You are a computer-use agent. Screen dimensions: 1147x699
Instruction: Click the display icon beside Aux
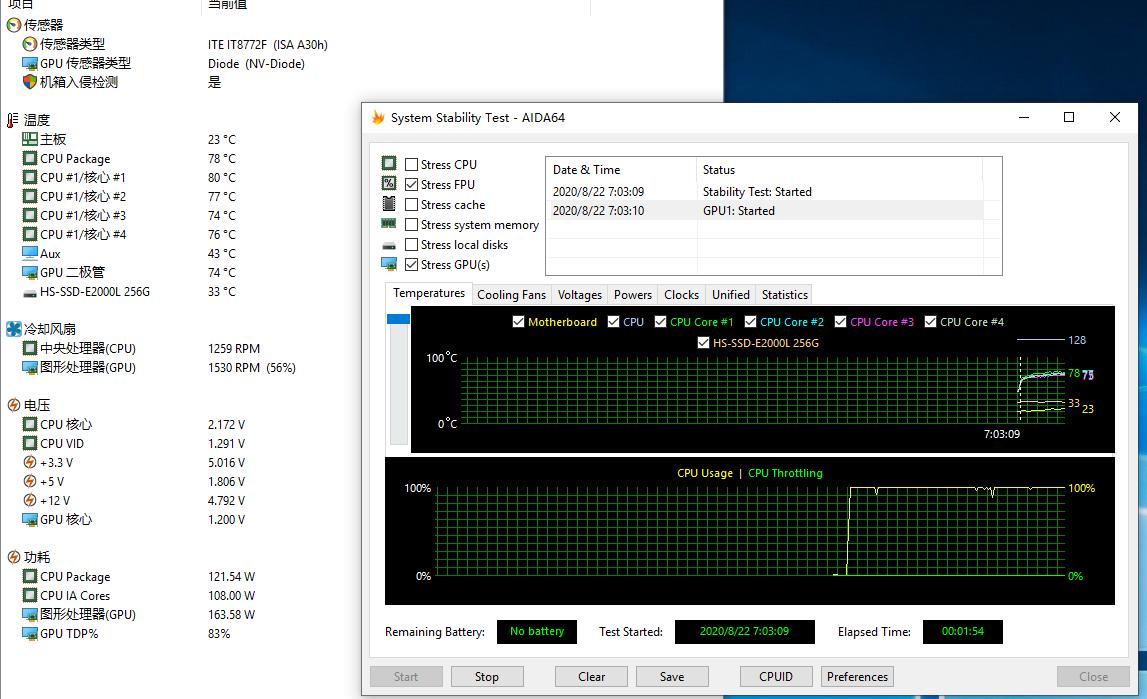coord(29,253)
